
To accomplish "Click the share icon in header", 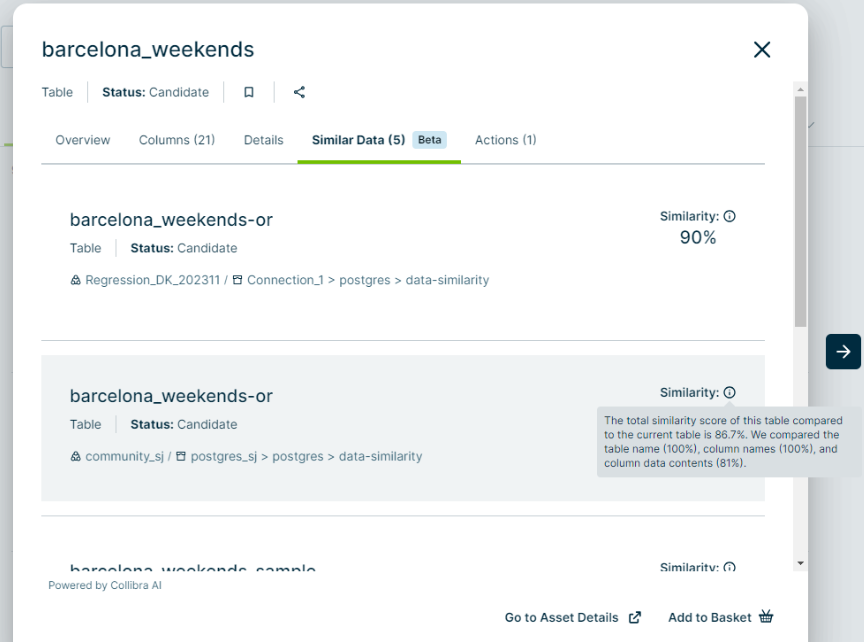I will point(299,92).
